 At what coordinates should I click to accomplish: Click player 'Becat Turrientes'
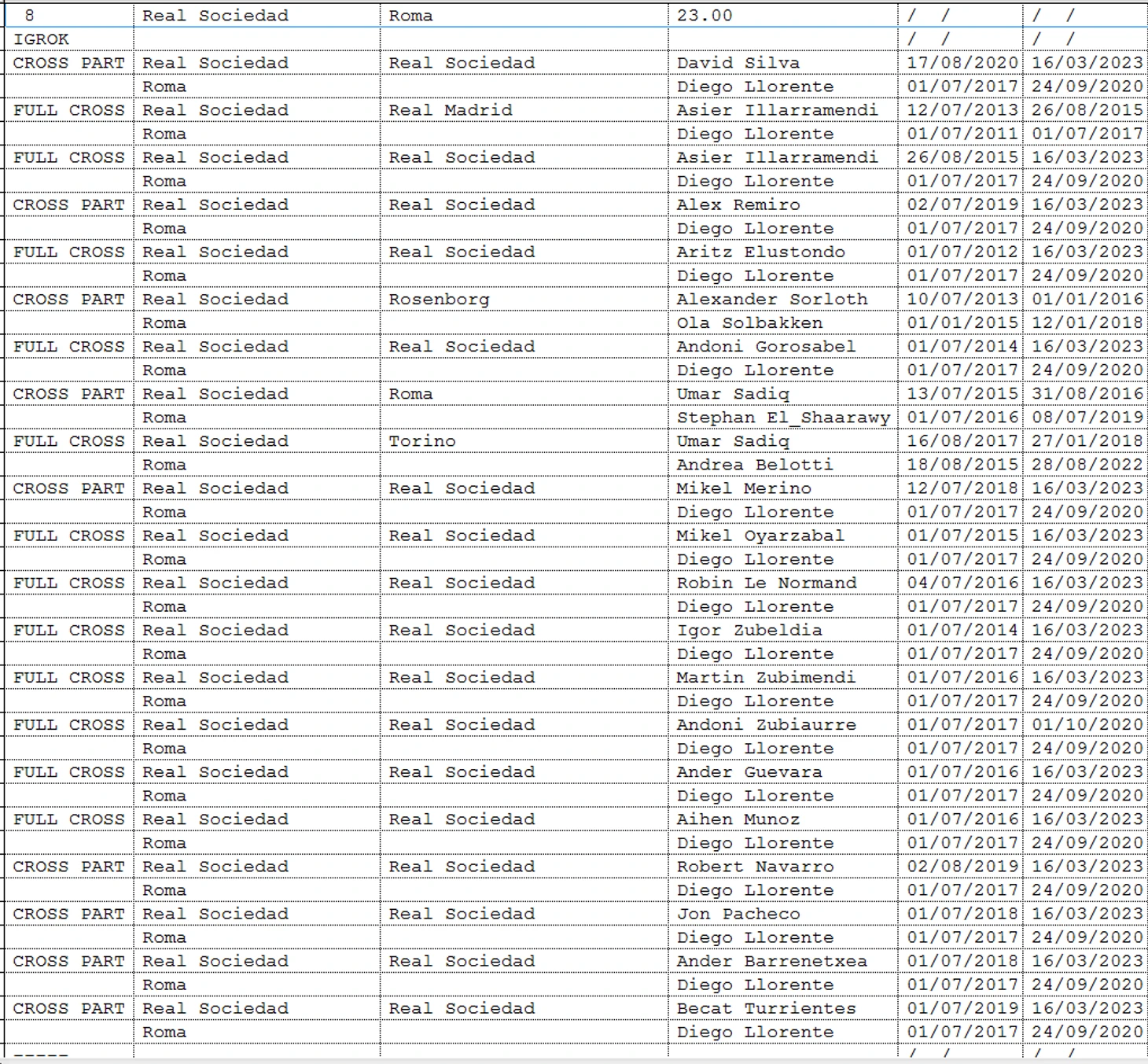pos(767,1008)
